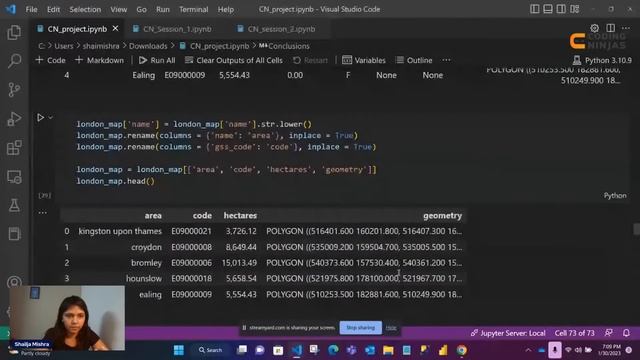Viewport: 640px width, 360px height.
Task: Open editor more actions ellipsis
Action: [x=626, y=28]
